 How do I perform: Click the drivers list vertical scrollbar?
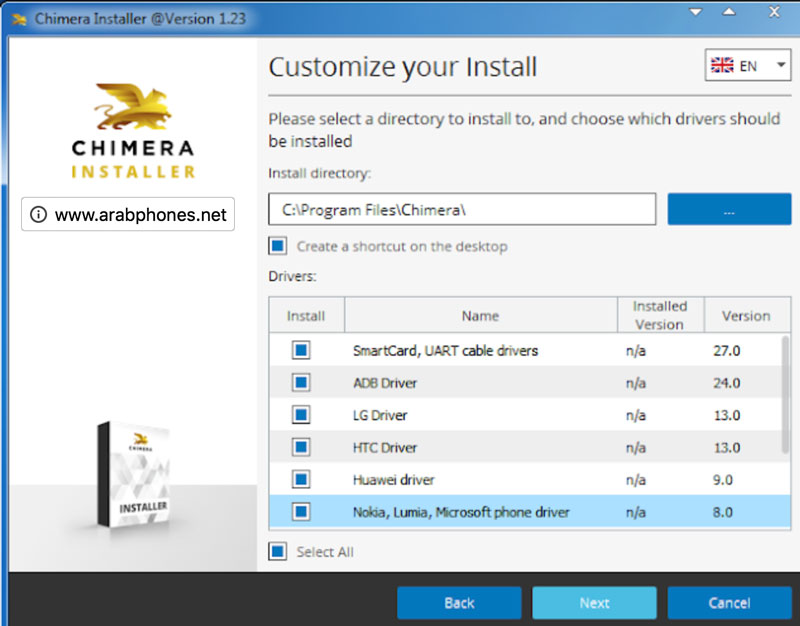tap(786, 394)
